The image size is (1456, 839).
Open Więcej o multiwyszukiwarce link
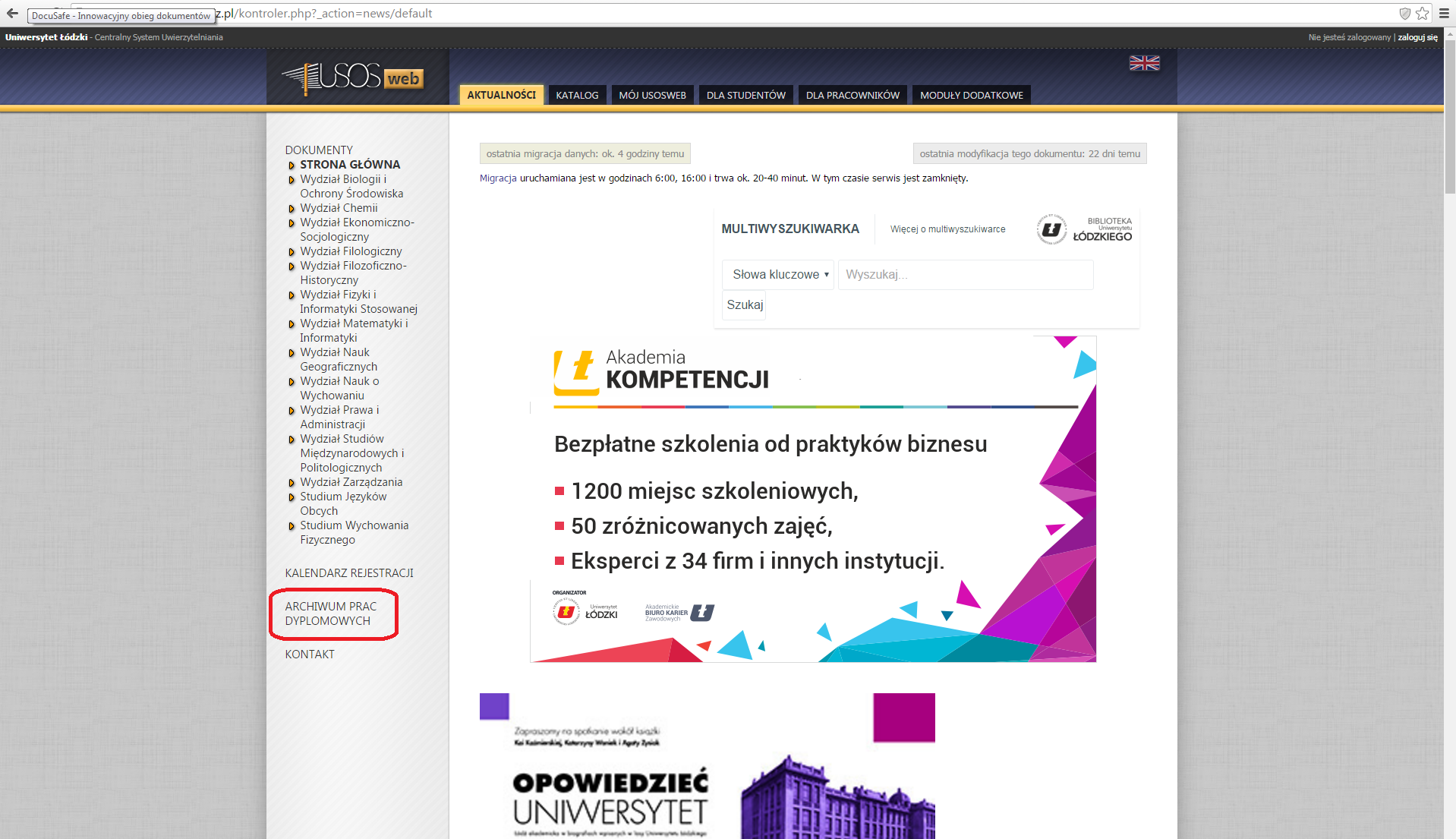[947, 229]
